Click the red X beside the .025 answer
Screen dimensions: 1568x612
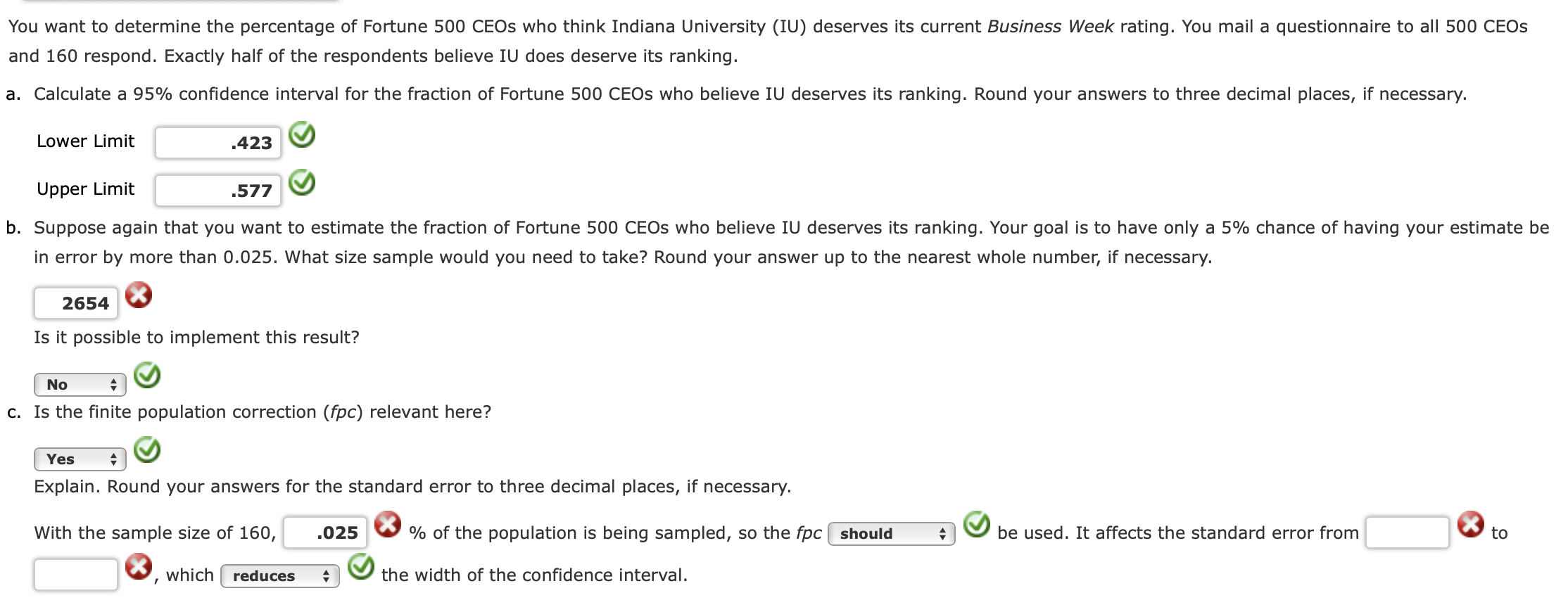click(x=387, y=523)
